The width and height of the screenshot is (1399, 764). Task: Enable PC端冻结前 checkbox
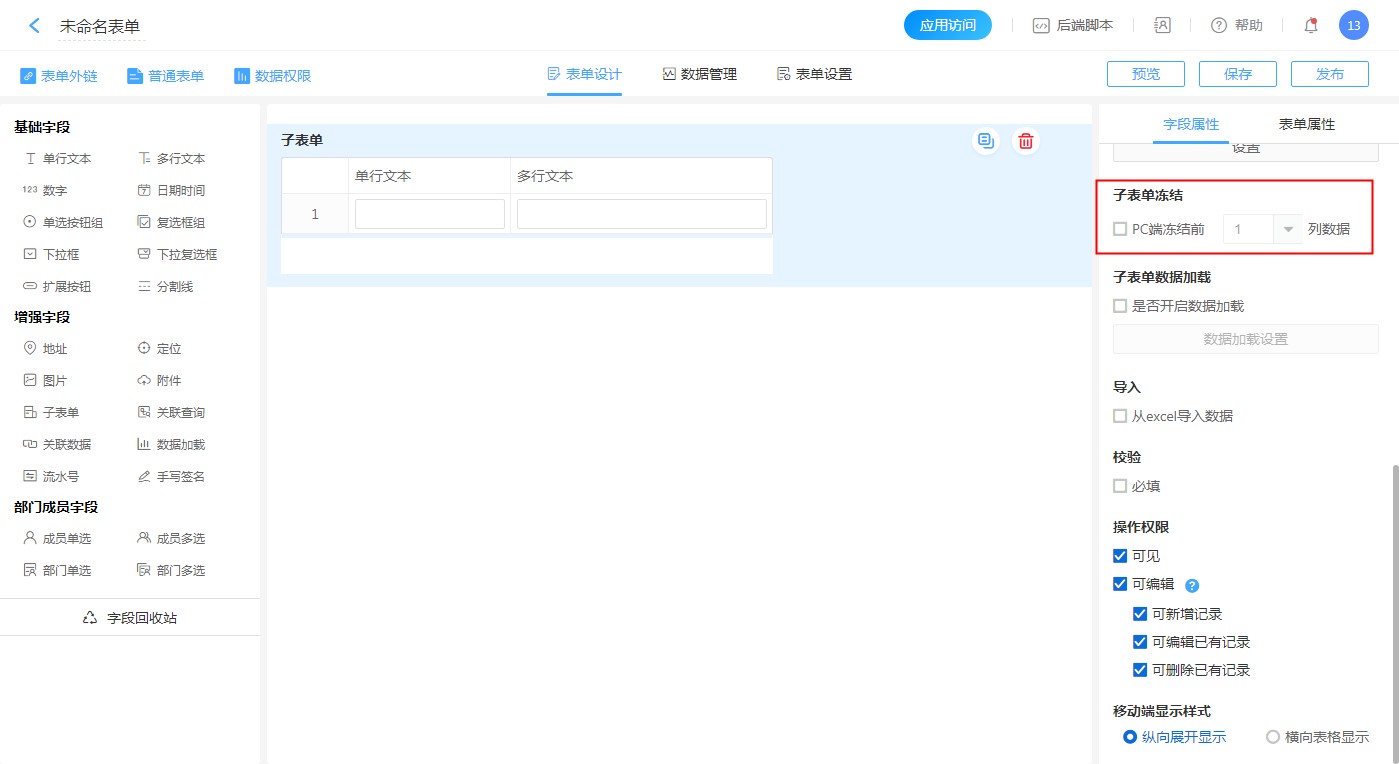(x=1120, y=229)
